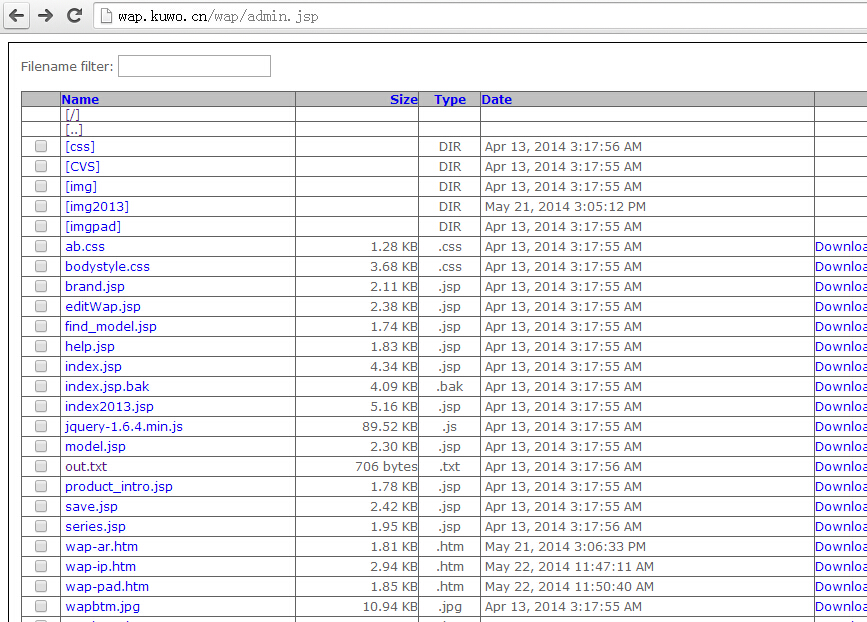
Task: Sort files by the Type header
Action: tap(450, 100)
